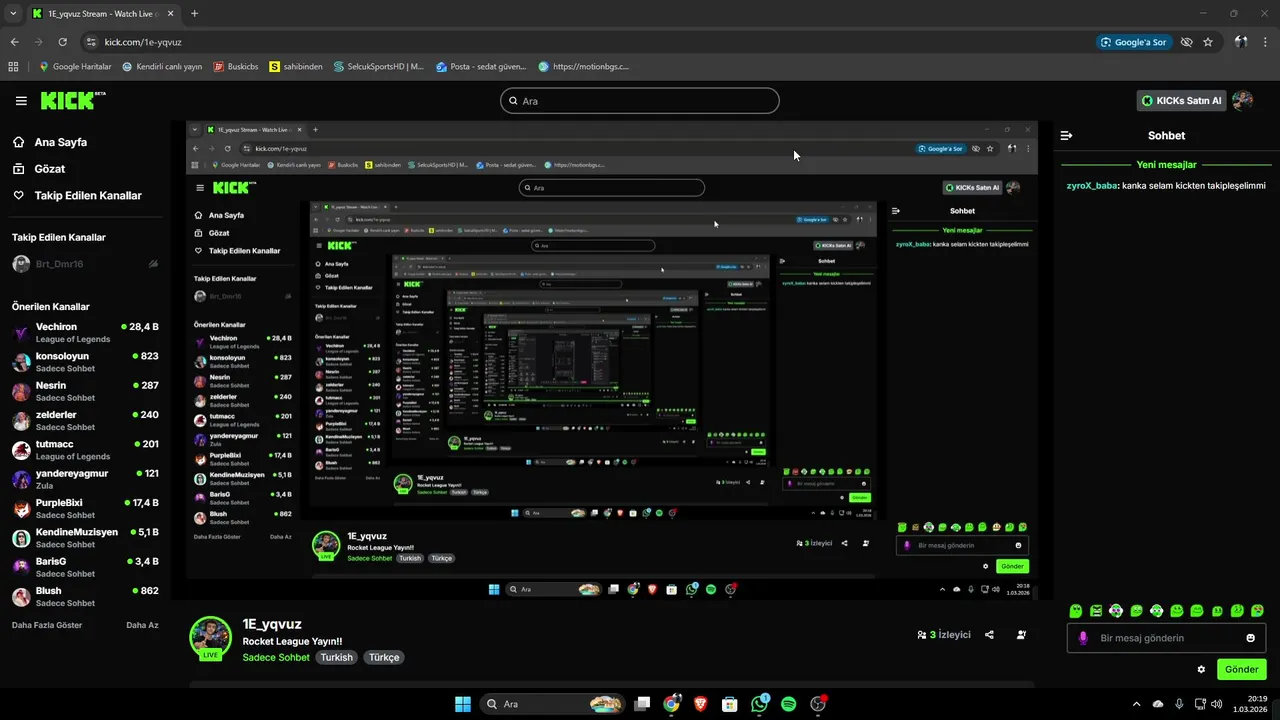Click the 1E_yqvuz streamer avatar with LIVE badge
The image size is (1280, 720).
tap(210, 639)
